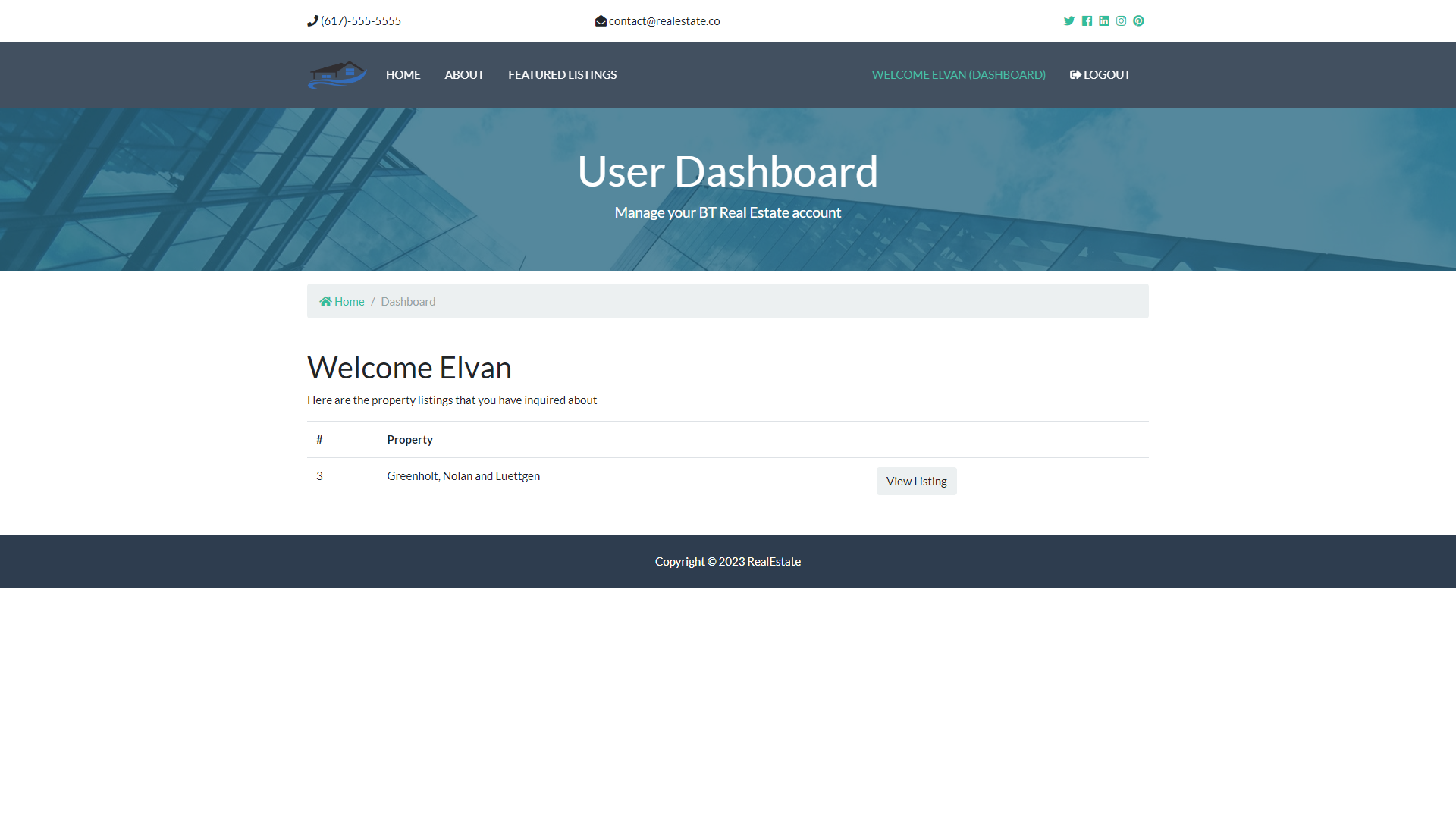
Task: Open FEATURED LISTINGS in navbar
Action: [x=562, y=74]
